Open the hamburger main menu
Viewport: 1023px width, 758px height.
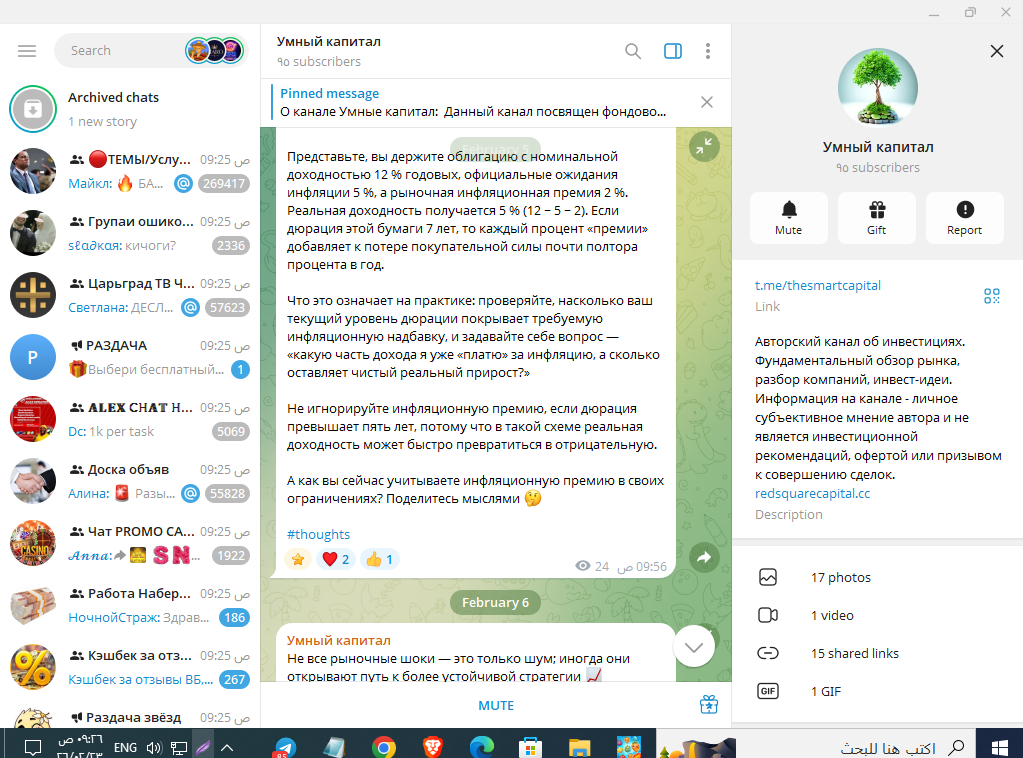tap(27, 51)
